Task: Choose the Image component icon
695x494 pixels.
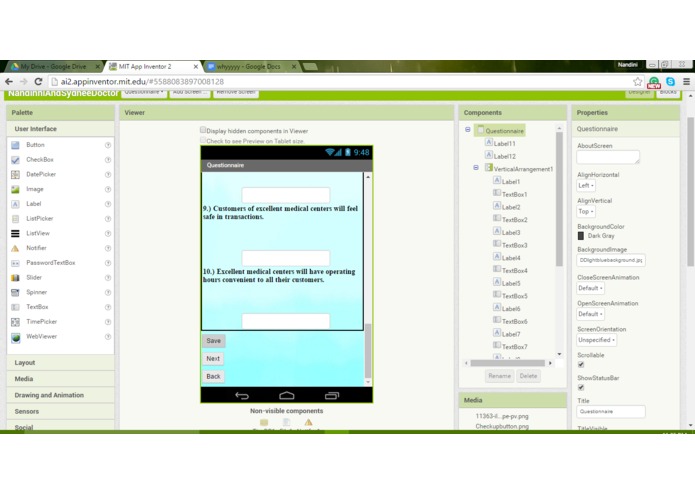Action: (15, 189)
